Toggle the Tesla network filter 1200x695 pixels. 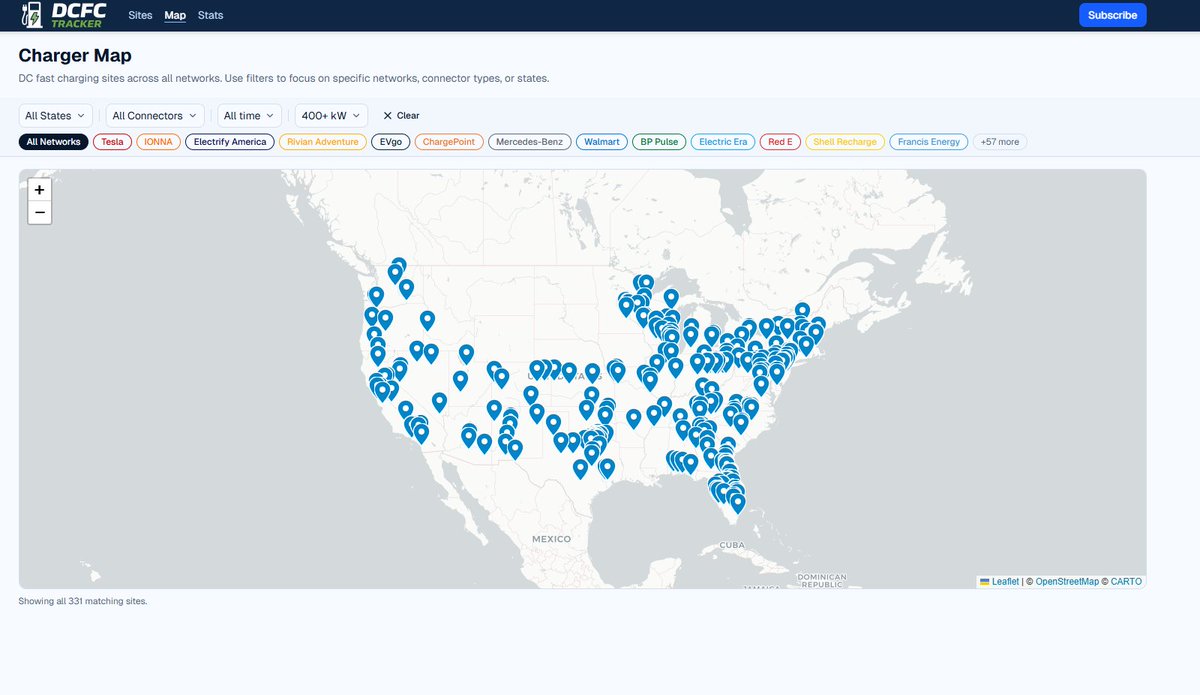coord(113,142)
